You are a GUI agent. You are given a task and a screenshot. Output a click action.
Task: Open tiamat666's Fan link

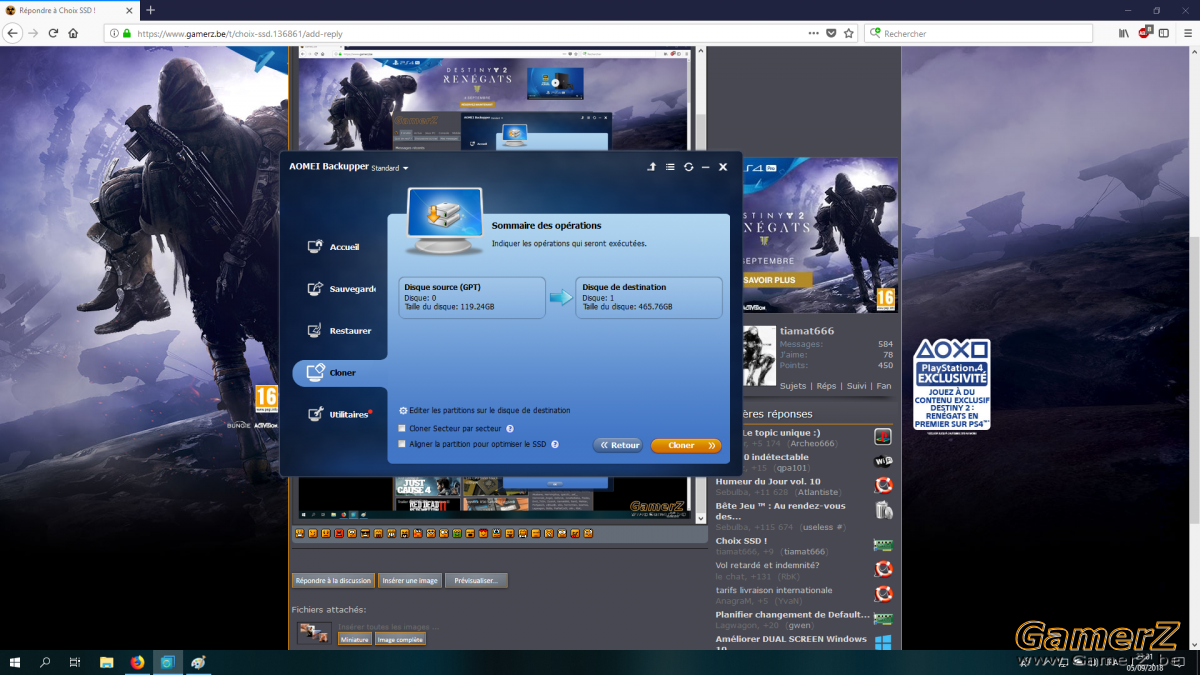pos(884,385)
